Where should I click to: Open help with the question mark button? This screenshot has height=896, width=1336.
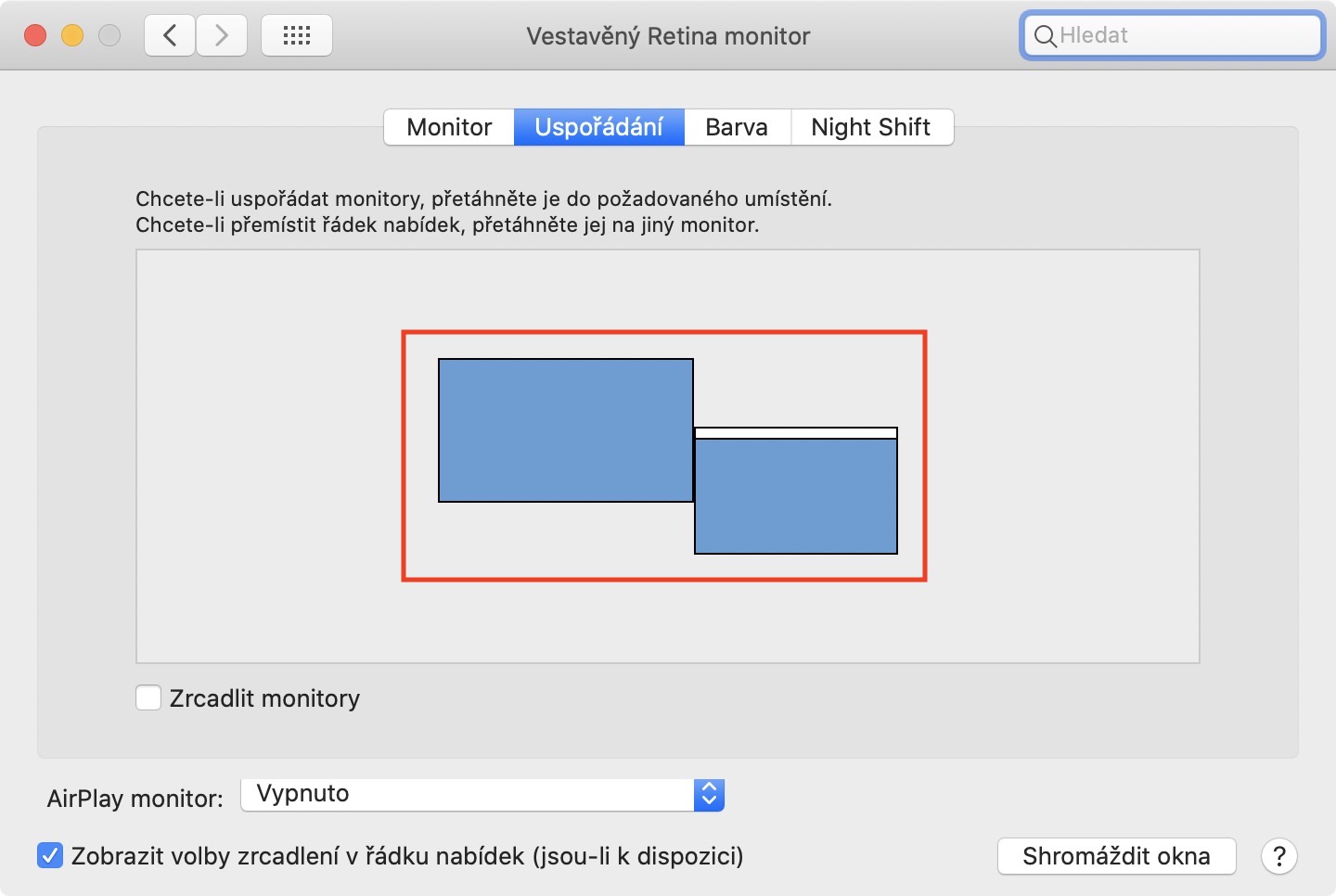click(x=1278, y=856)
